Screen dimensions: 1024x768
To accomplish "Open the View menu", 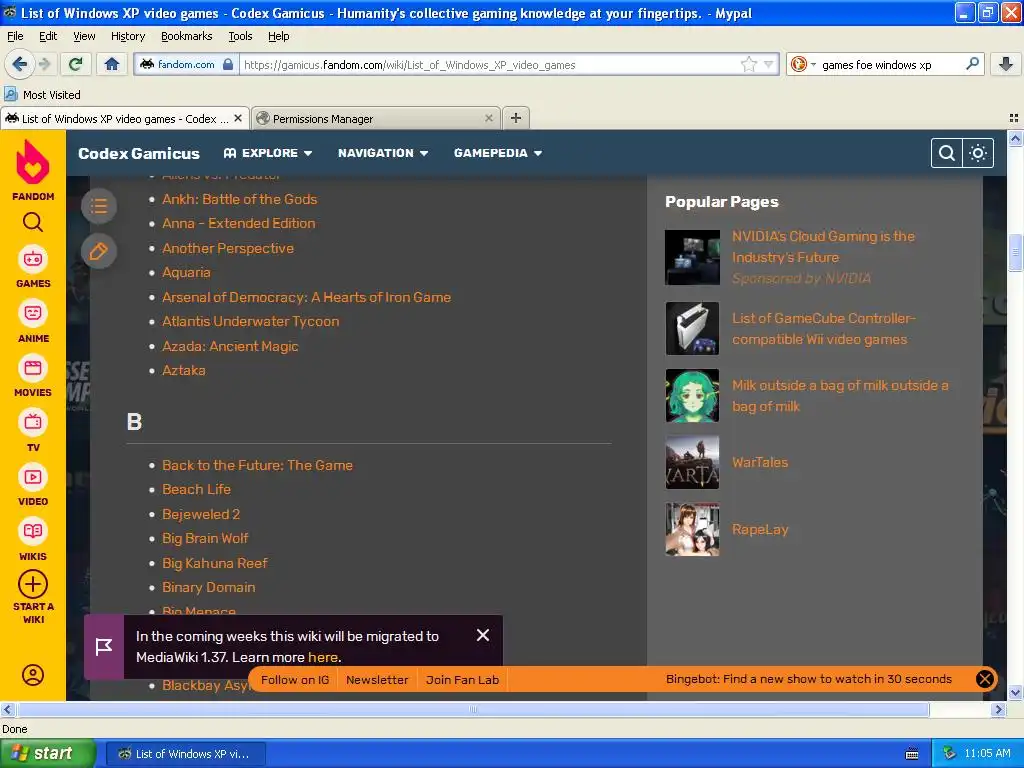I will point(84,36).
